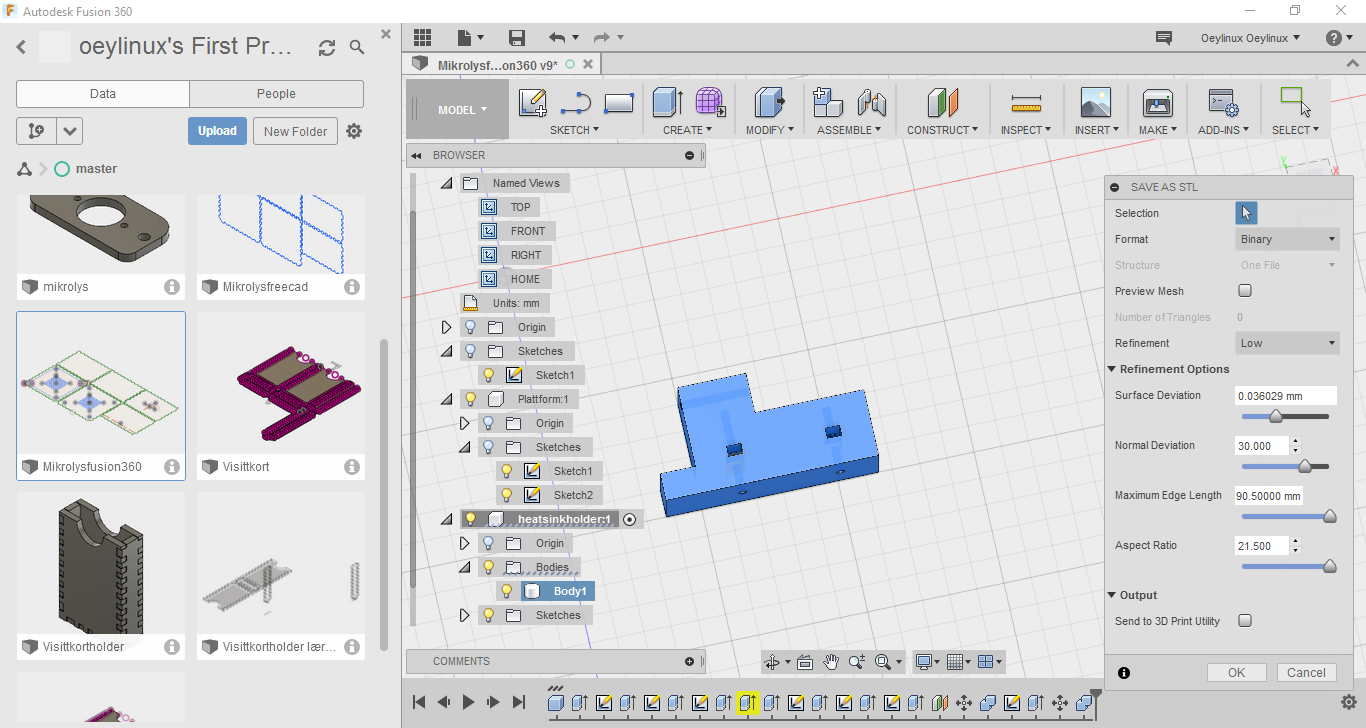Confirm STL export with OK
This screenshot has height=728, width=1366.
[1237, 672]
